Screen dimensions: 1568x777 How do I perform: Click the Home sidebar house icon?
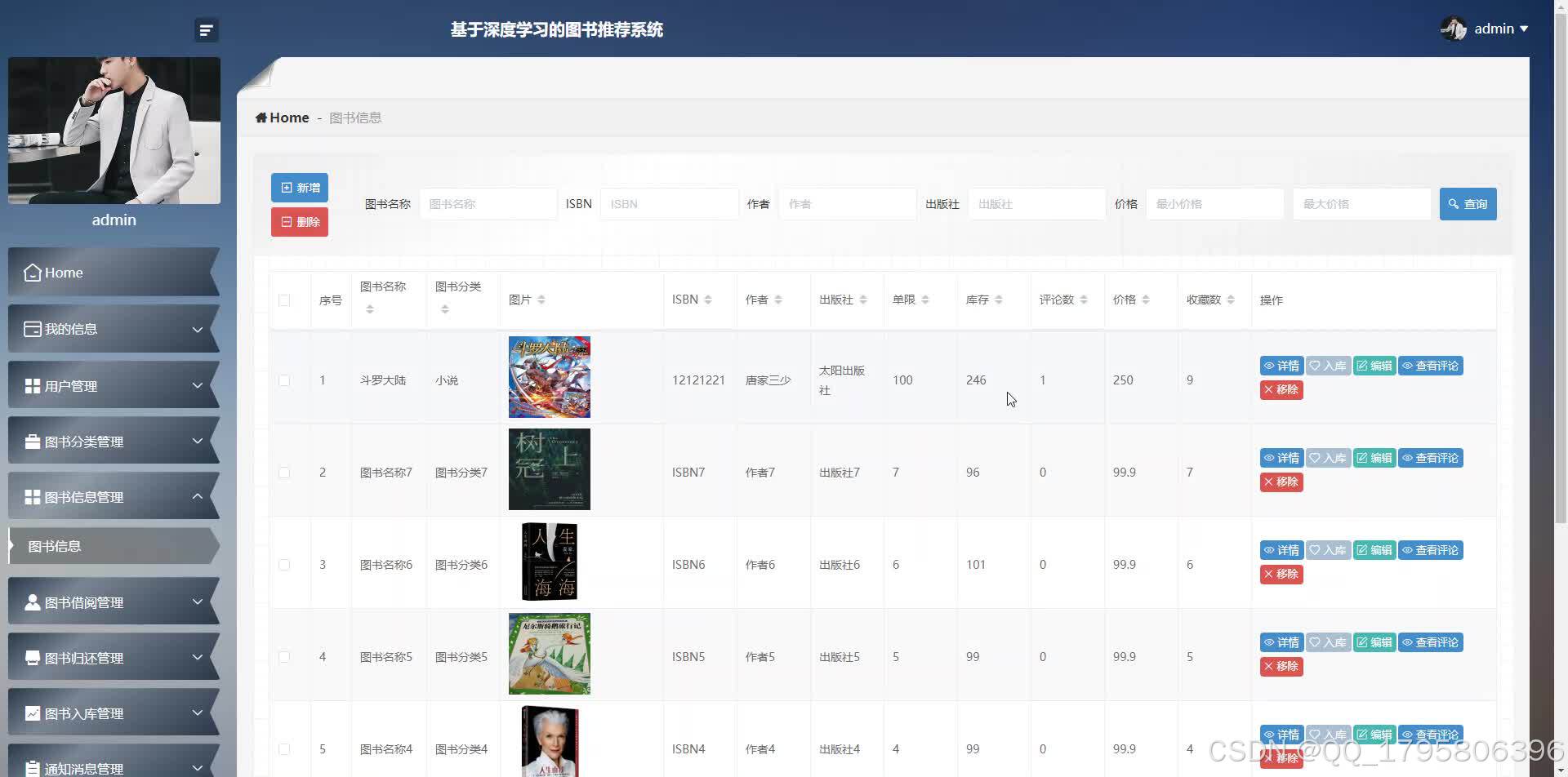33,273
